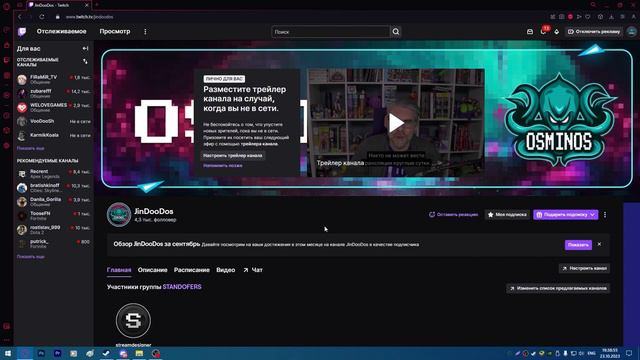Screen dimensions: 640x360
Task: Open a new browser tab with plus
Action: click(97, 5)
